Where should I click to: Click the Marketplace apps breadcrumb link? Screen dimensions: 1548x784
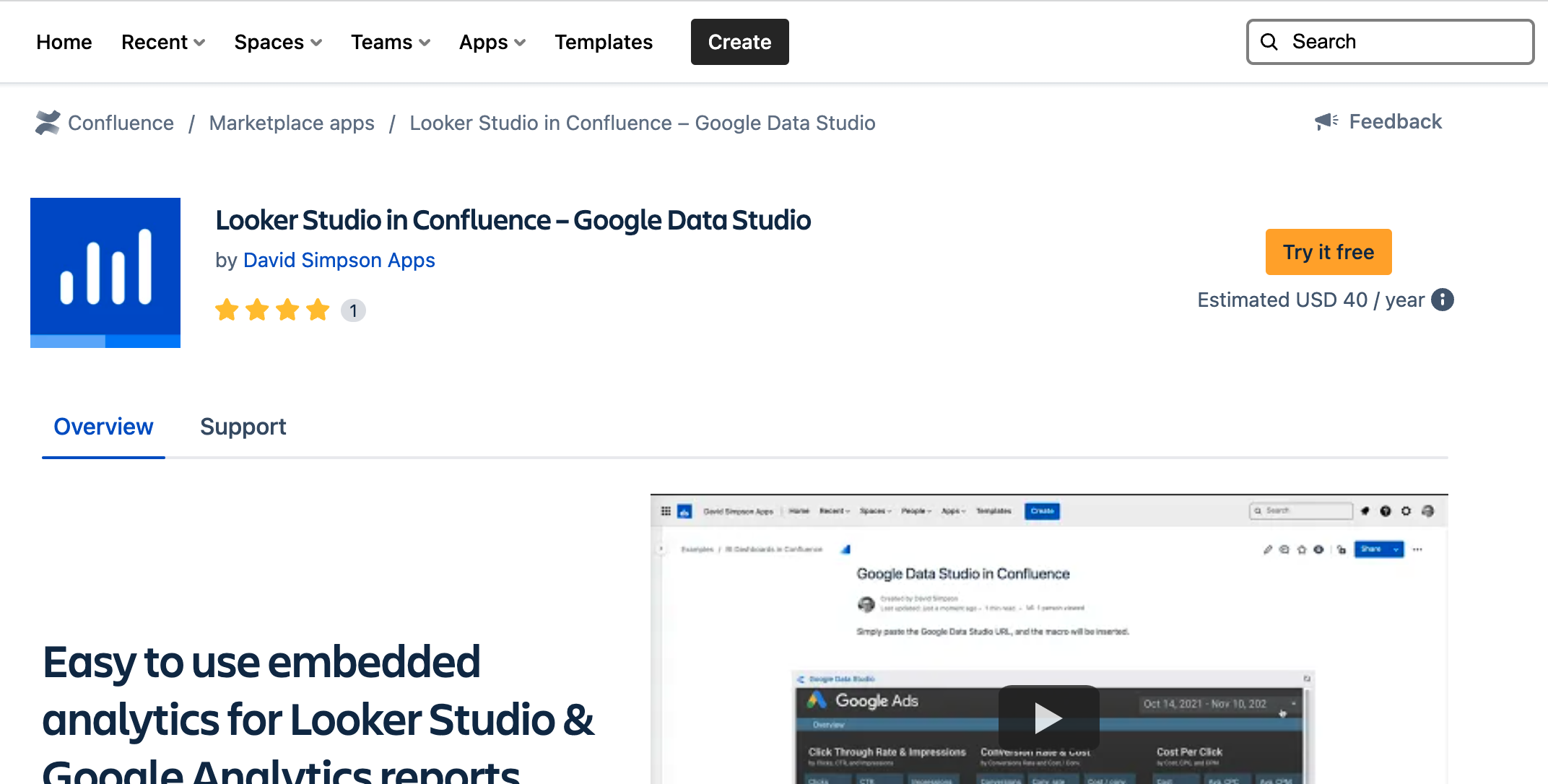coord(292,123)
